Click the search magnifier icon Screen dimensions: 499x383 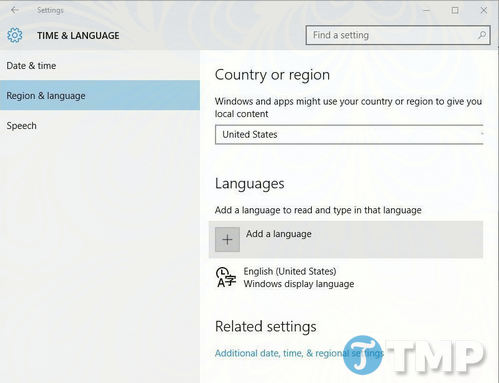pos(482,35)
